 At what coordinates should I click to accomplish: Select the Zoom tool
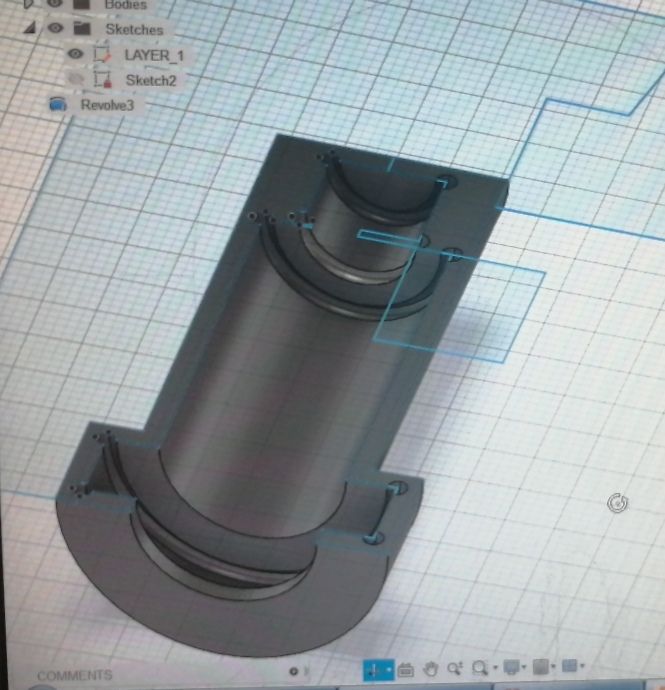[x=455, y=668]
